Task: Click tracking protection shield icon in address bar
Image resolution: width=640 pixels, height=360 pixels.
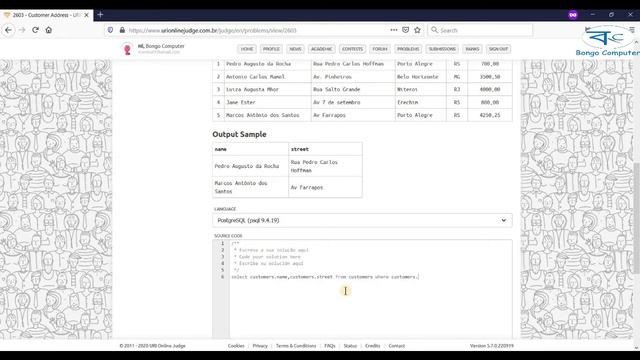Action: tap(111, 30)
